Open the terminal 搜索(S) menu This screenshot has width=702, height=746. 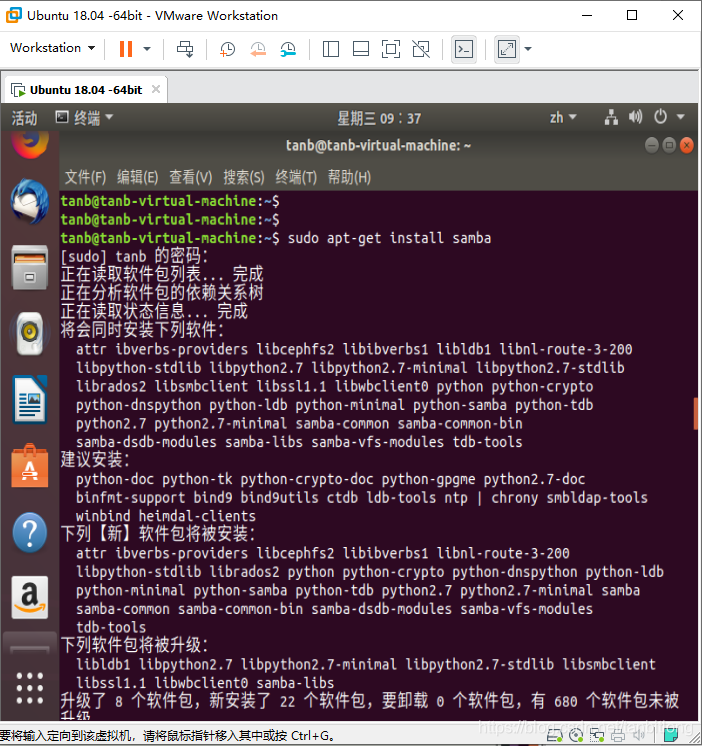pos(244,177)
